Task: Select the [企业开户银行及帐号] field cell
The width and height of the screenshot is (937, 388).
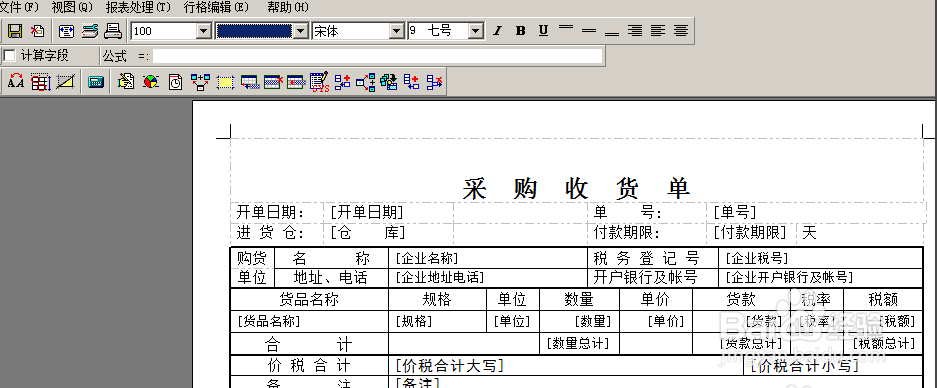Action: tap(820, 278)
